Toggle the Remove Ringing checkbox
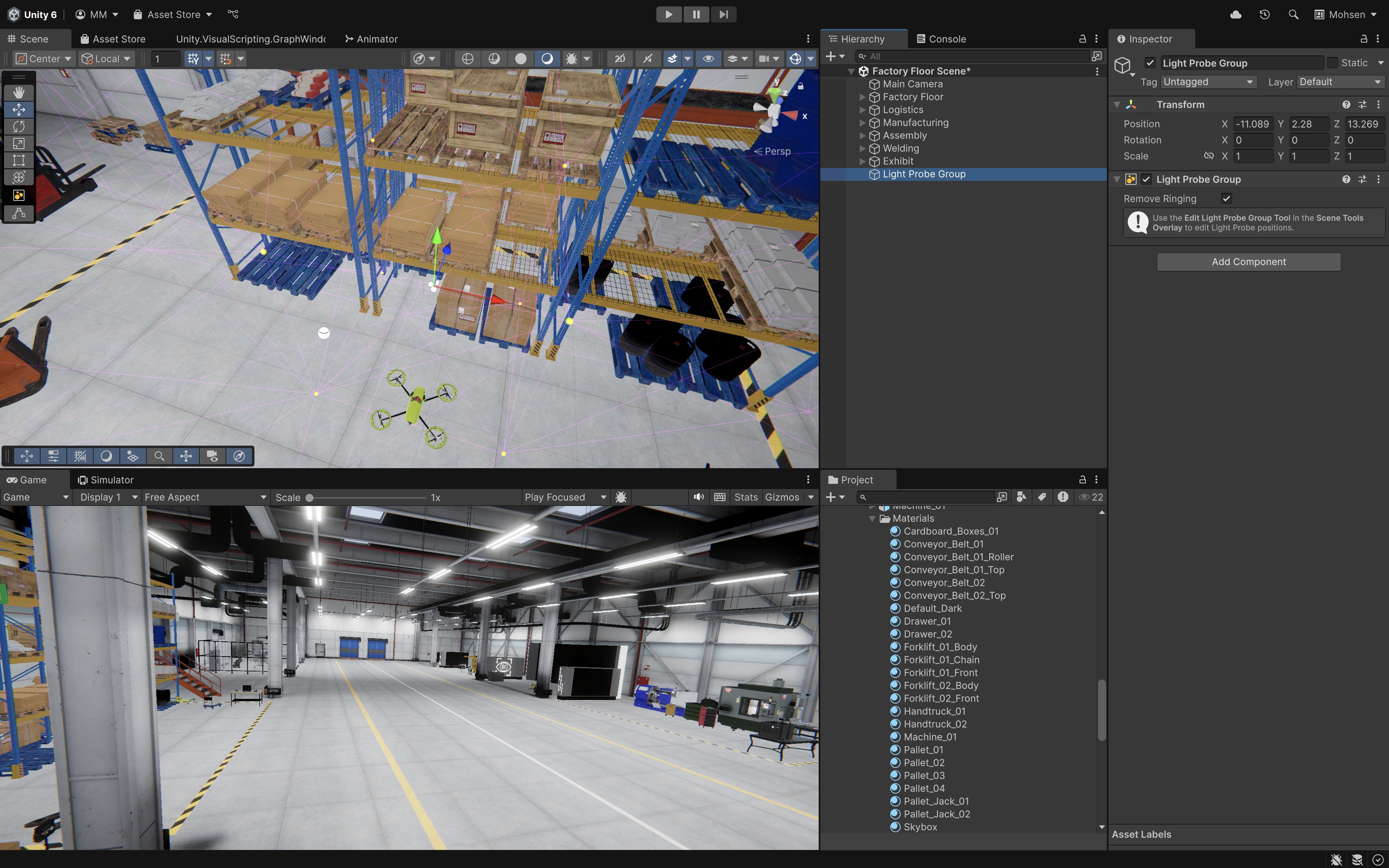Viewport: 1389px width, 868px height. coord(1226,199)
